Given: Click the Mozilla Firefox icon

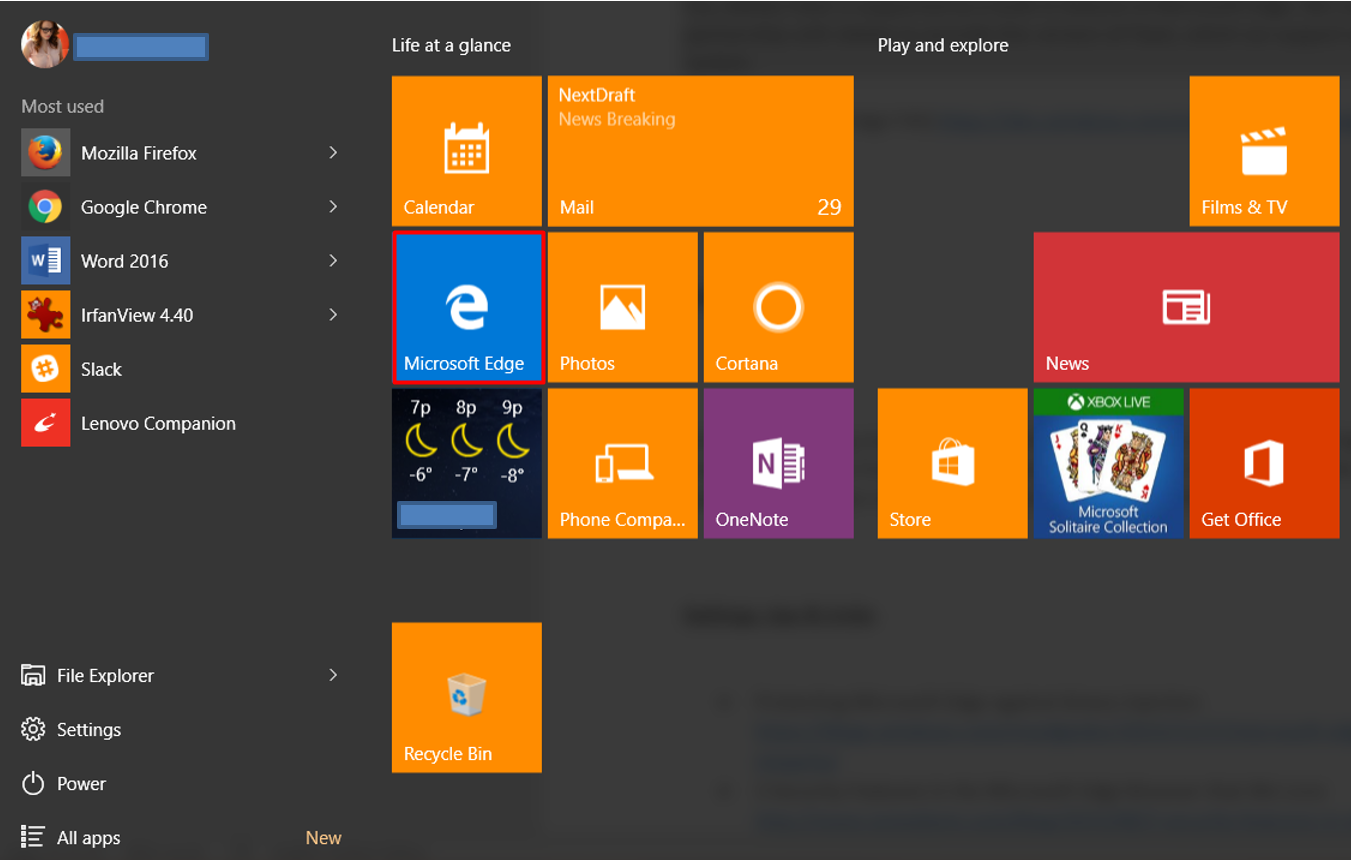Looking at the screenshot, I should [46, 153].
